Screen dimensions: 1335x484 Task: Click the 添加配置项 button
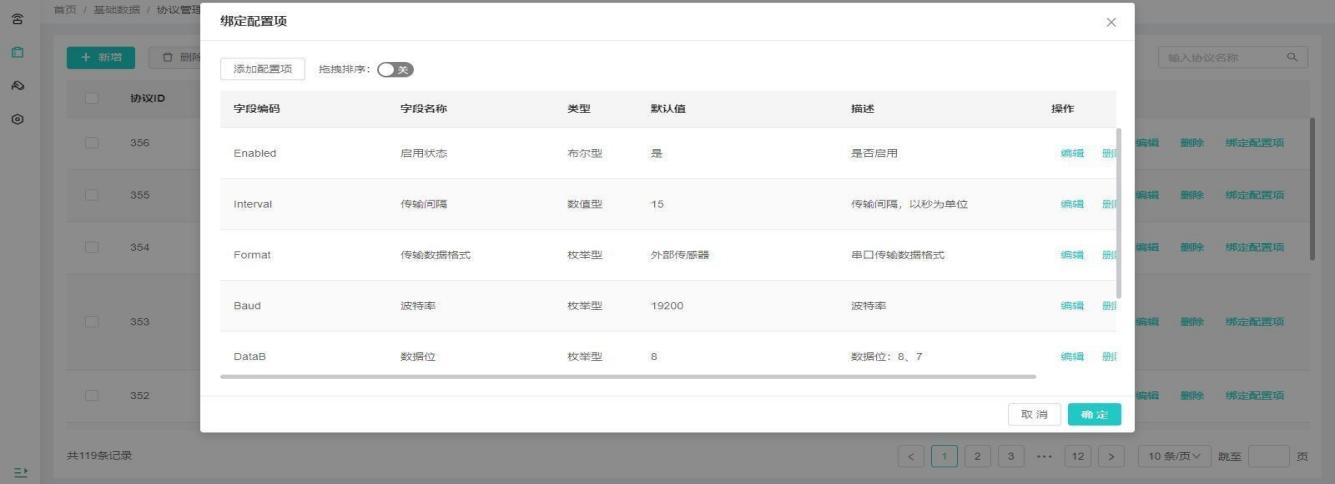click(262, 69)
